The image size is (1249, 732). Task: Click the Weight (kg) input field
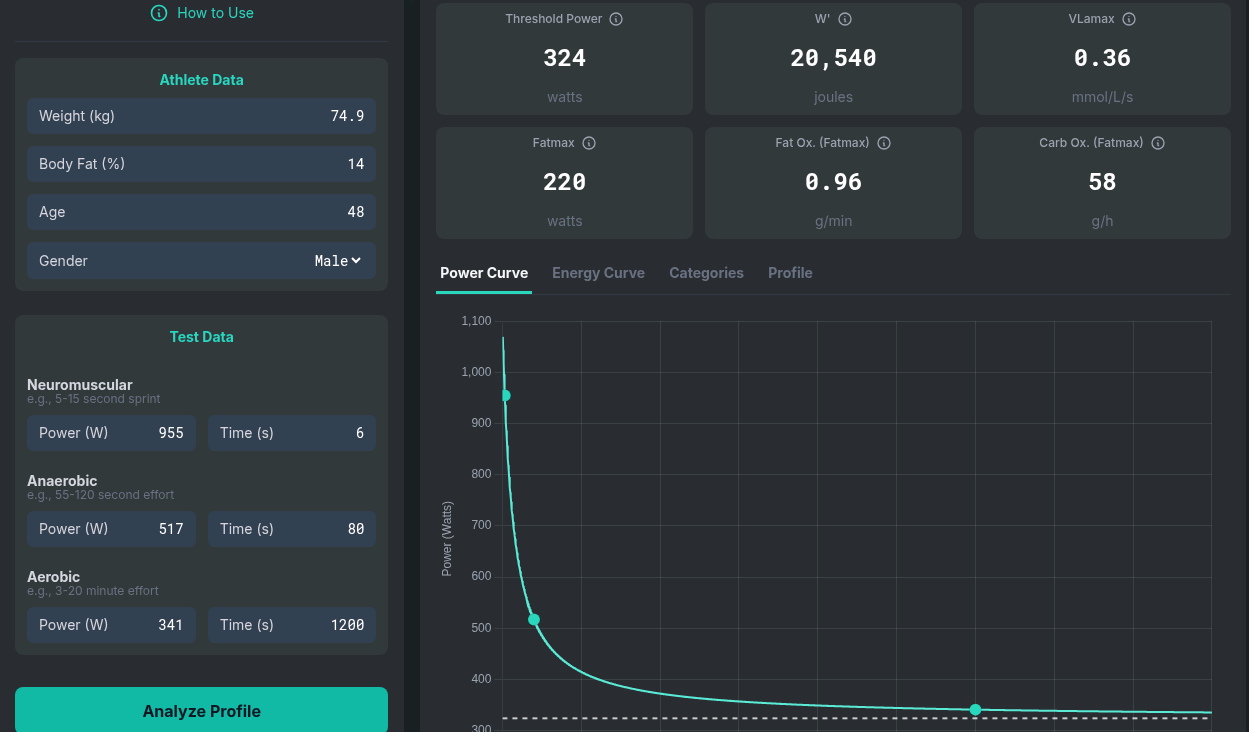(201, 116)
